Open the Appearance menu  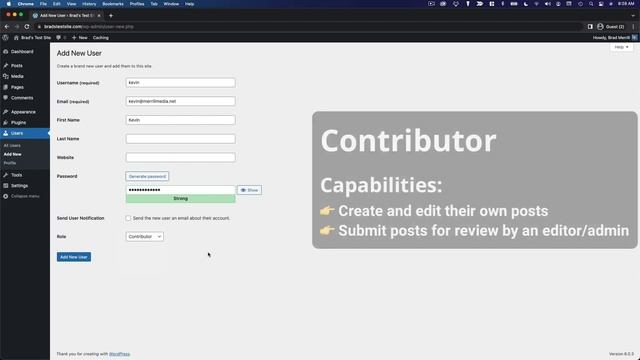[24, 112]
